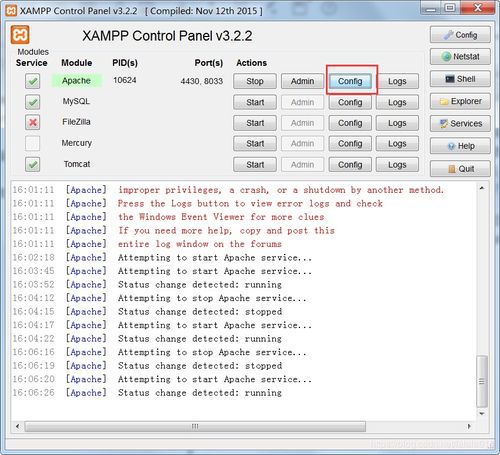Click the 'Press the Logs button' log line

(198, 203)
